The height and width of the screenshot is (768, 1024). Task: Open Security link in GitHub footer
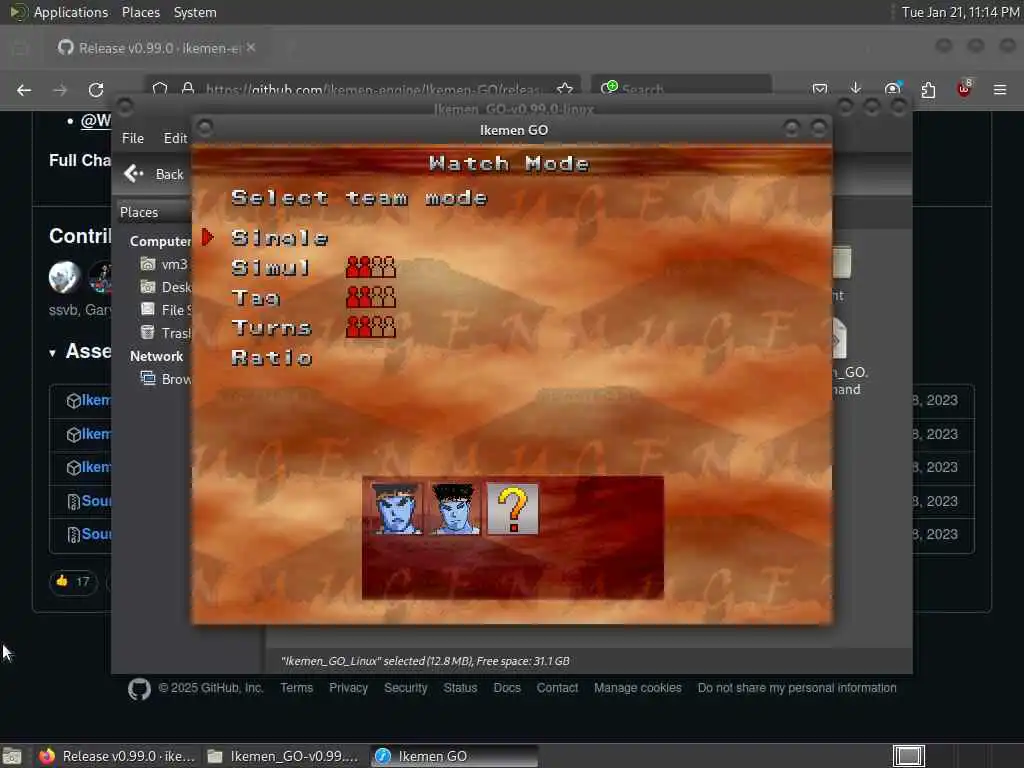[x=406, y=688]
